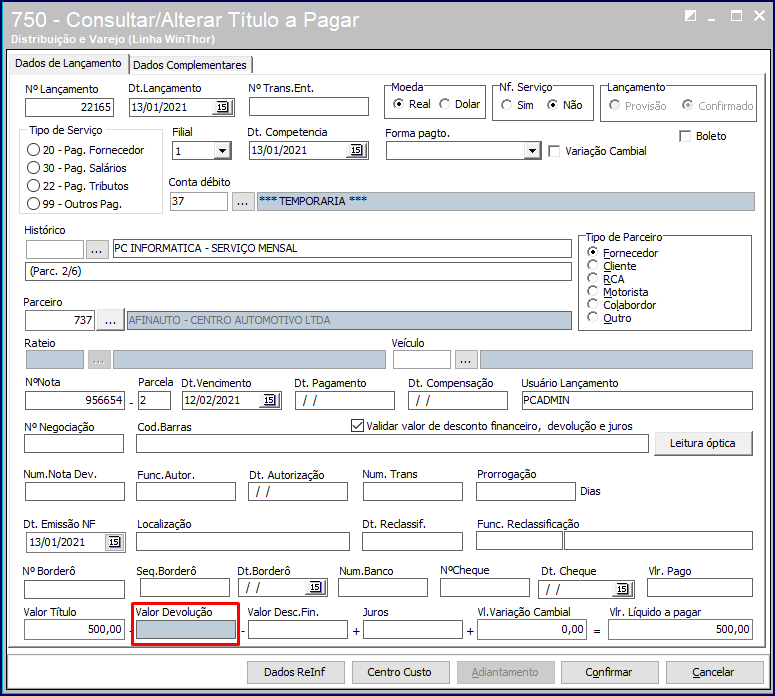Click Valor Título field

point(74,630)
